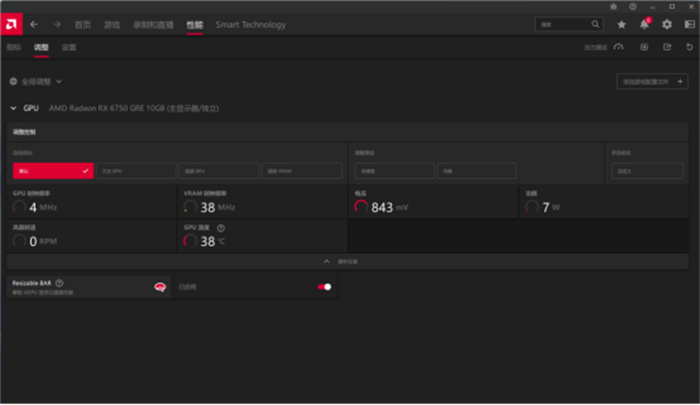The height and width of the screenshot is (405, 700).
Task: Select the 自定义 custom manual tuning
Action: (647, 171)
